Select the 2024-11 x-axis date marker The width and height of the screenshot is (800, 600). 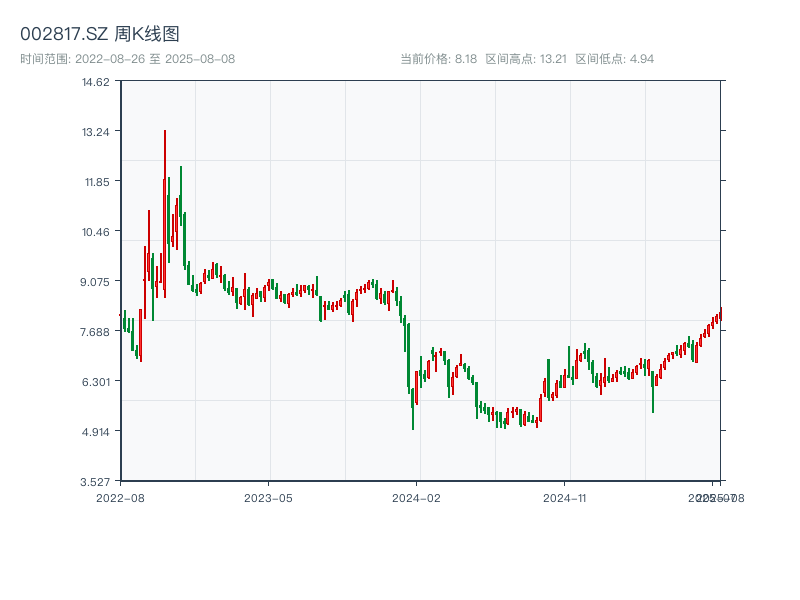(565, 497)
